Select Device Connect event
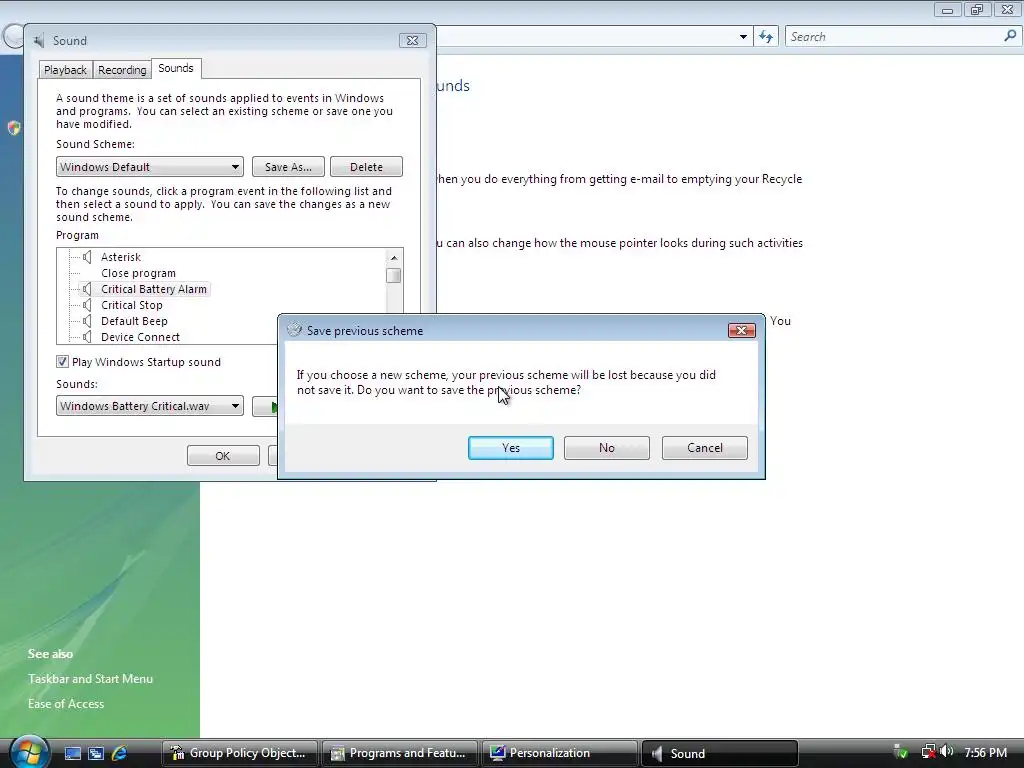Screen dimensions: 1024x768 pos(140,337)
